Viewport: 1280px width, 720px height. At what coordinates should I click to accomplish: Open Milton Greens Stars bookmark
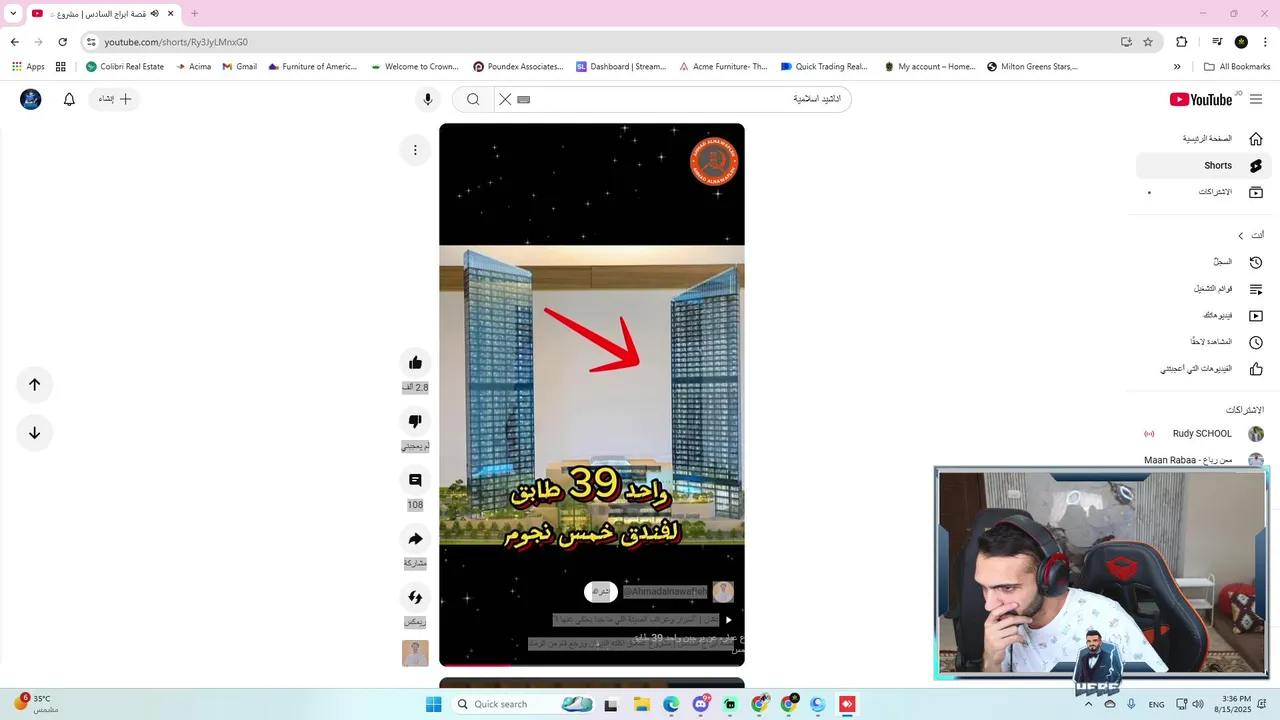coord(1032,67)
